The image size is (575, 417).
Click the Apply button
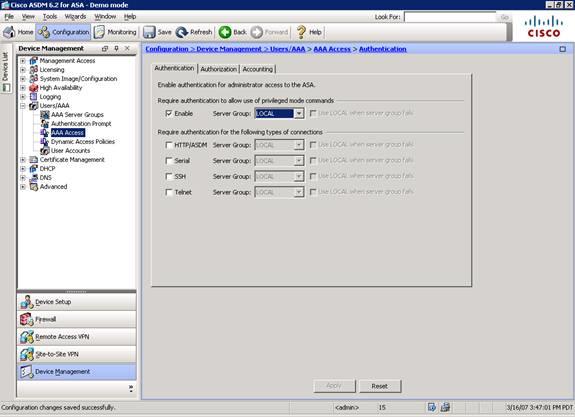click(x=334, y=386)
